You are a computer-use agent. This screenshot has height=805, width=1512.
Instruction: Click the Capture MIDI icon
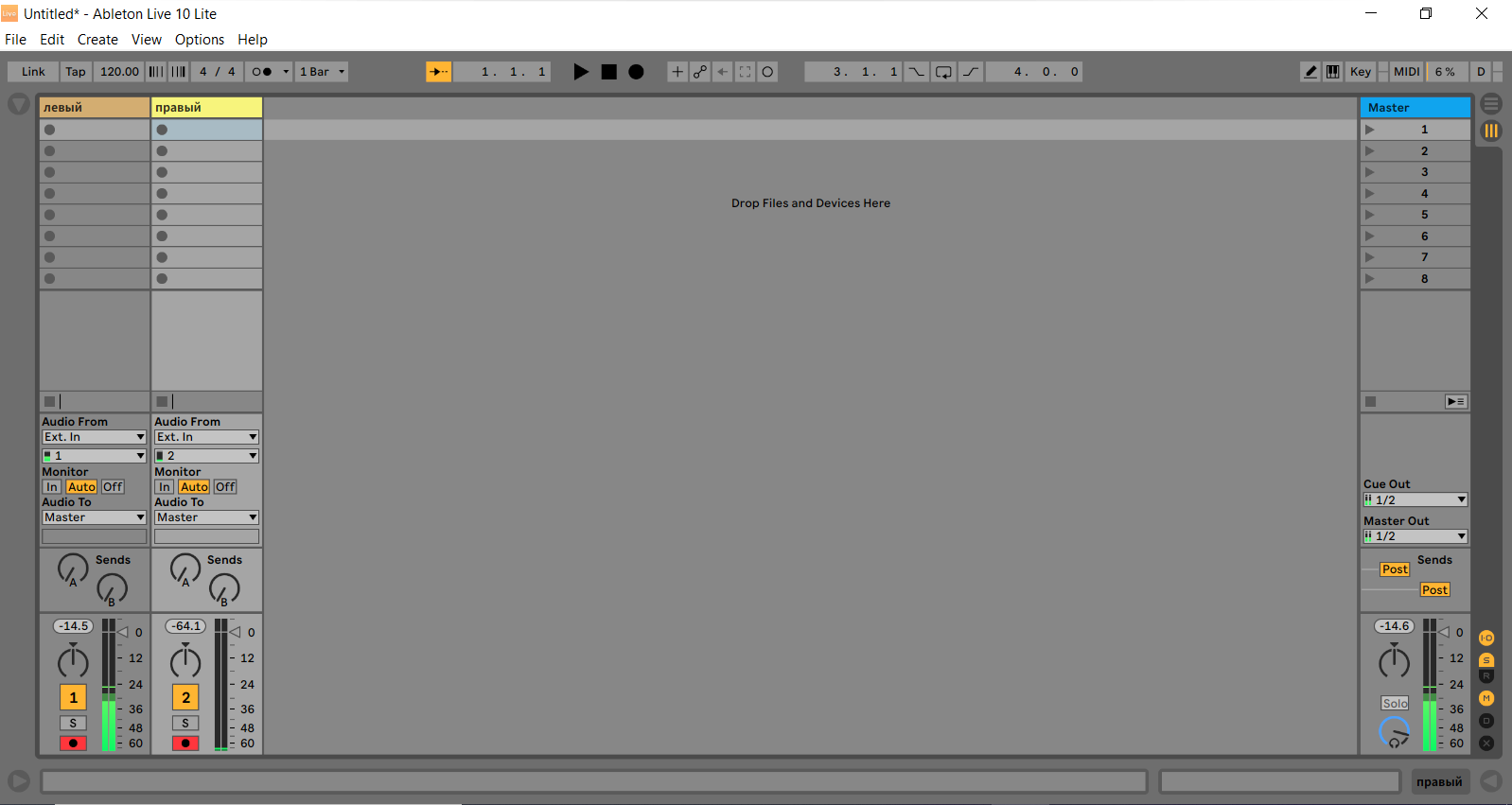coord(746,72)
